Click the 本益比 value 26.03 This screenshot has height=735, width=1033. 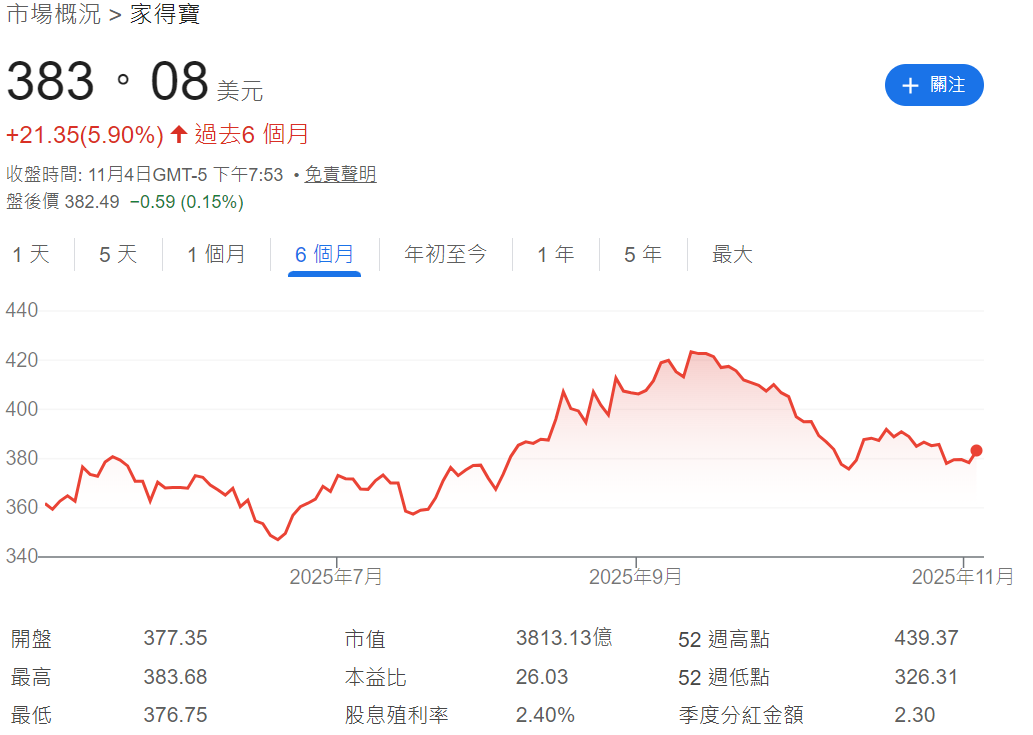point(542,677)
